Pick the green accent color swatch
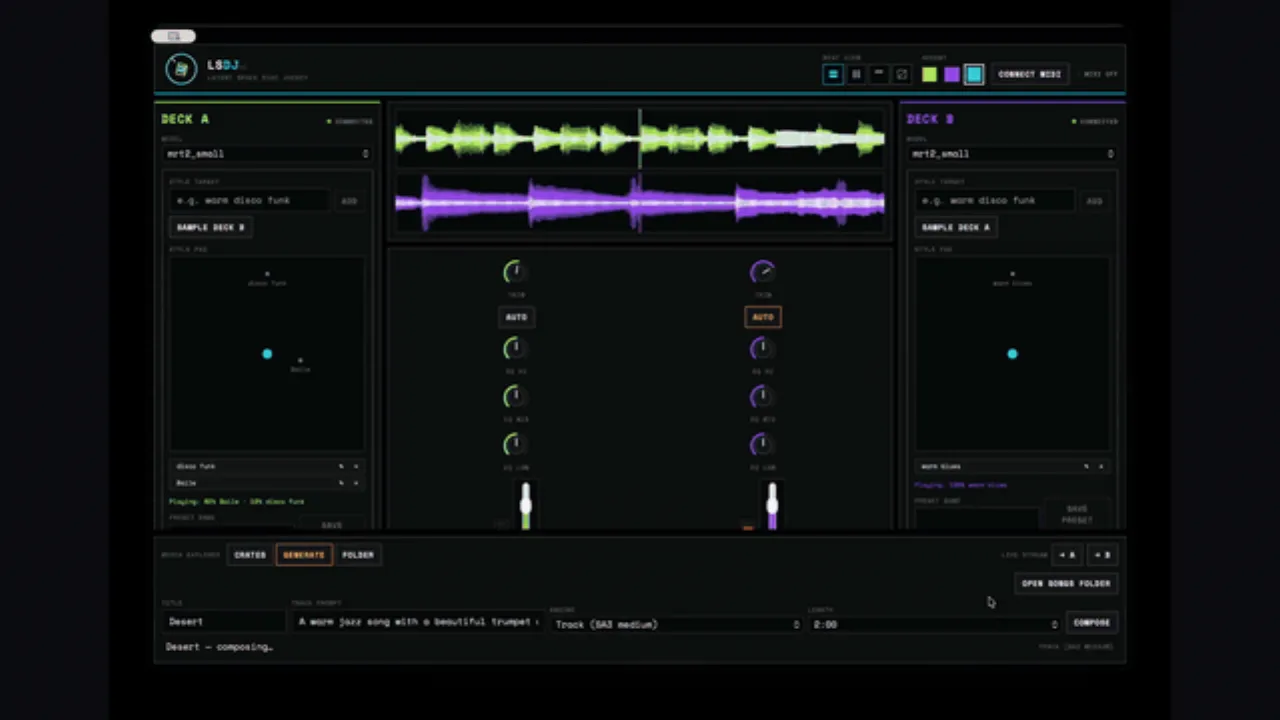Image resolution: width=1280 pixels, height=720 pixels. [929, 74]
